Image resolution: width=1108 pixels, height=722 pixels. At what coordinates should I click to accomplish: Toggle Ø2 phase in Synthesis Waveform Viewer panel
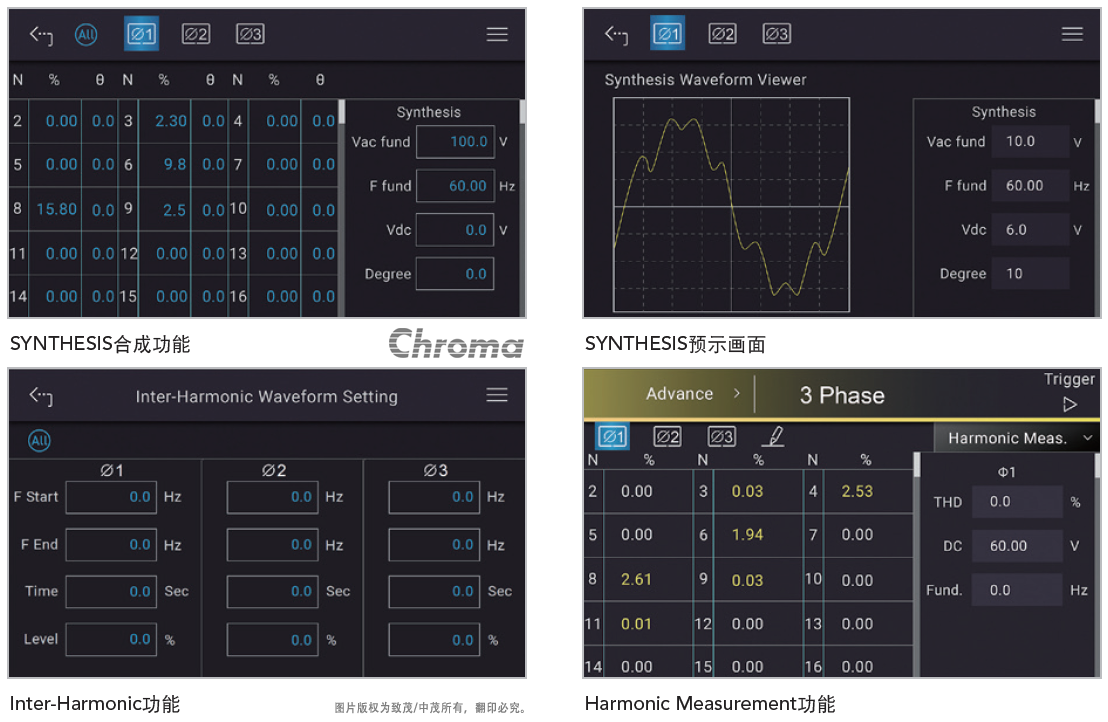click(x=722, y=34)
